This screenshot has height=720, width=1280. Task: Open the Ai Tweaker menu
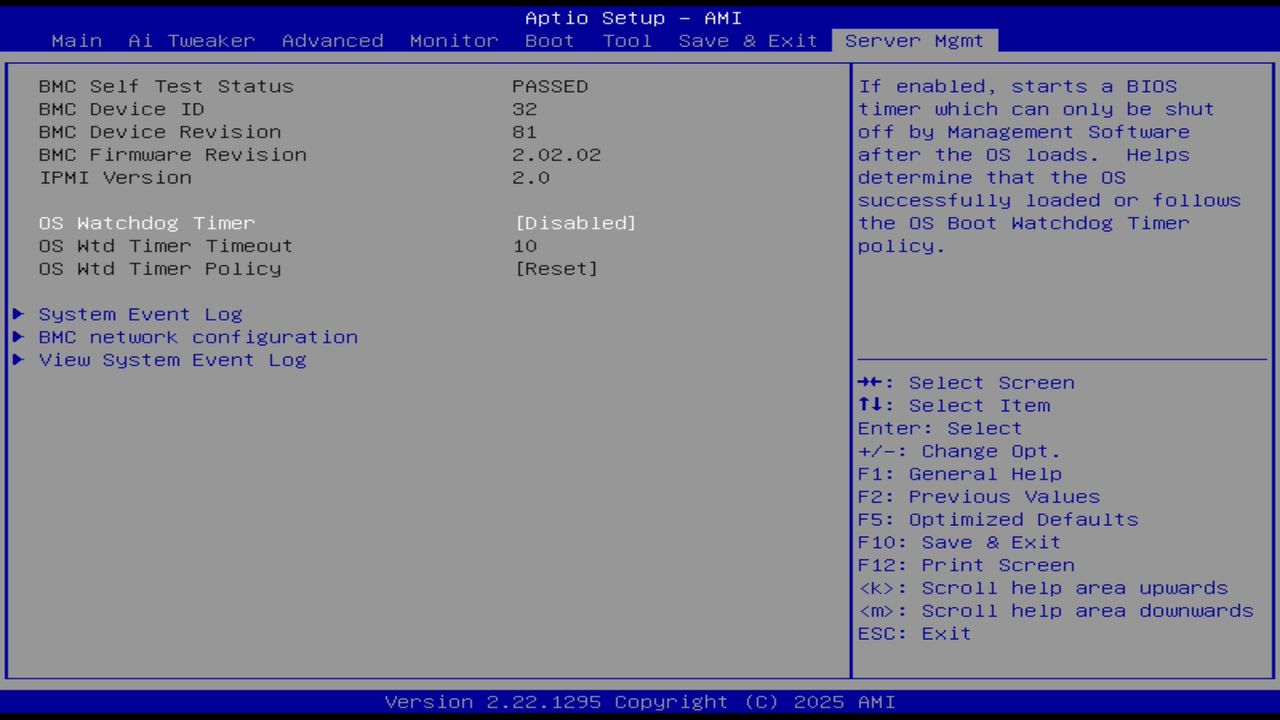(x=190, y=40)
